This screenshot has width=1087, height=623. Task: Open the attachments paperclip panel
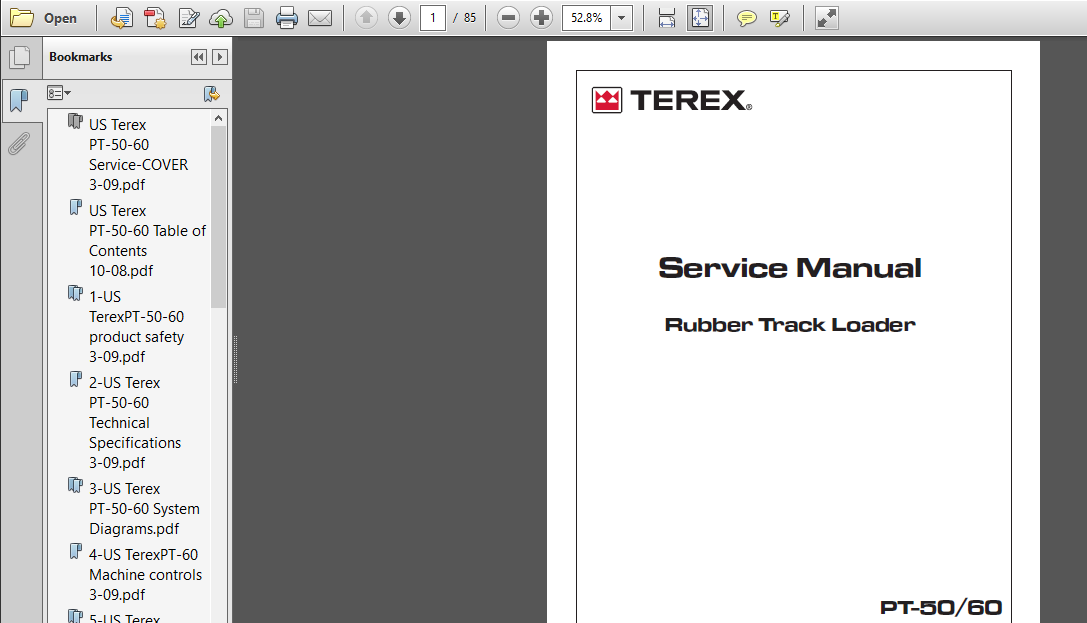(20, 143)
